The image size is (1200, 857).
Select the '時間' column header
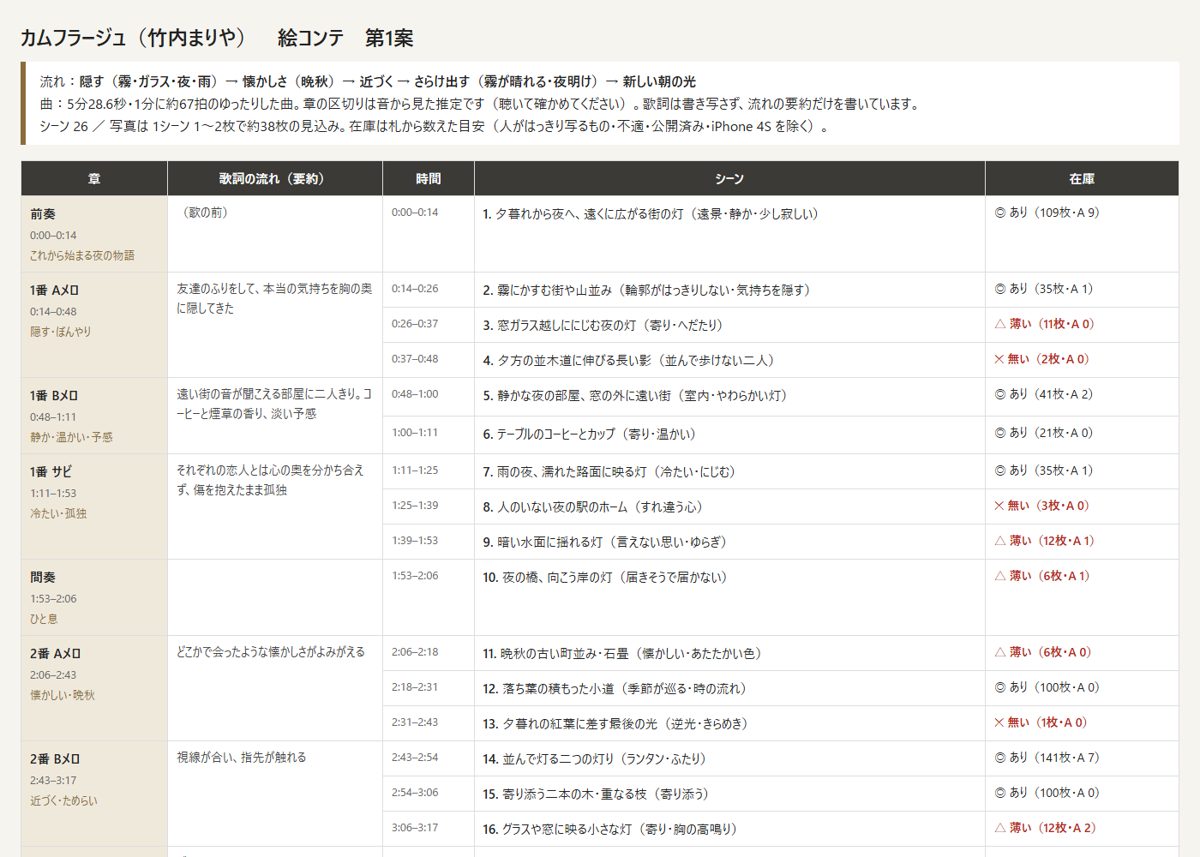(428, 179)
